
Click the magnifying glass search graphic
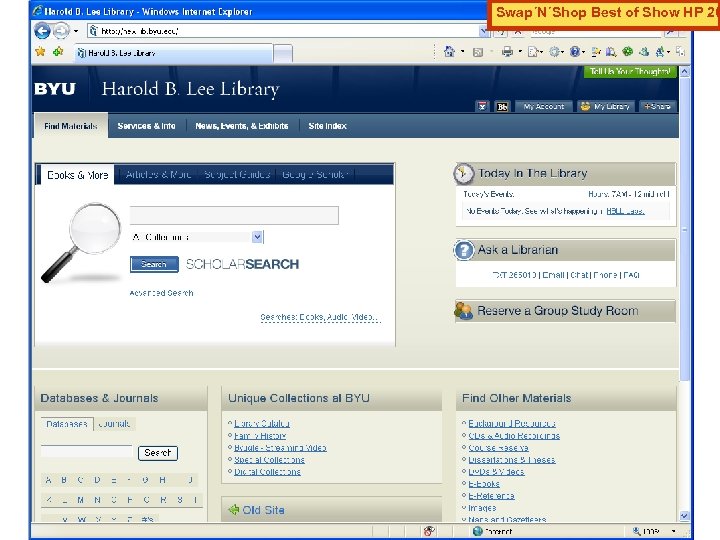(x=81, y=242)
